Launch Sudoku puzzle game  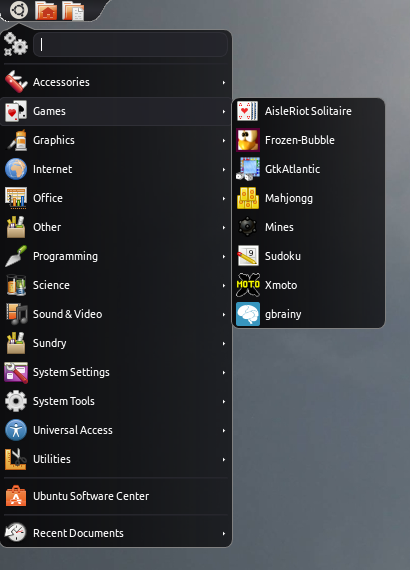click(x=308, y=256)
